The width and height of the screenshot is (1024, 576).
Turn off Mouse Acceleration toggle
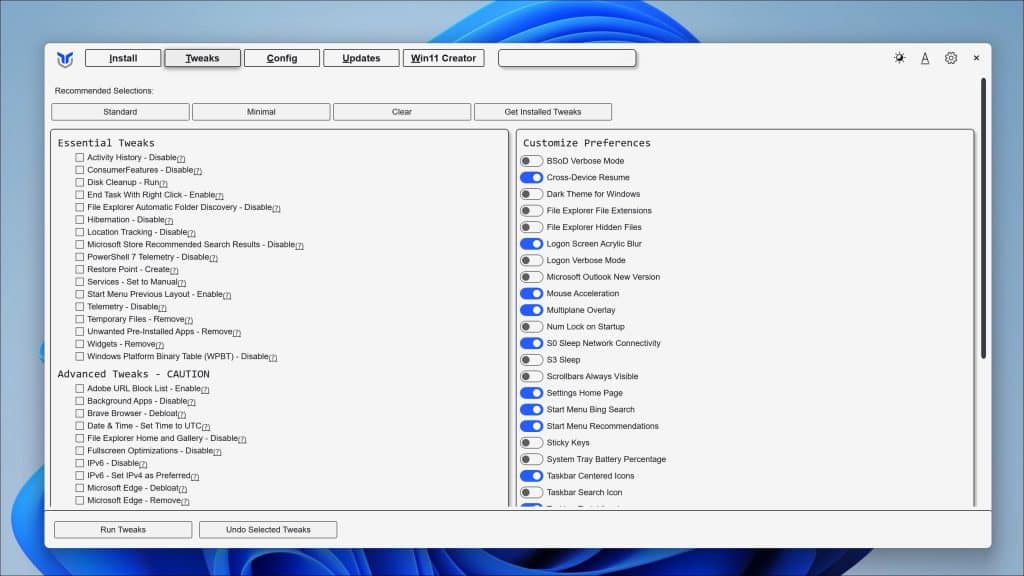pos(532,293)
